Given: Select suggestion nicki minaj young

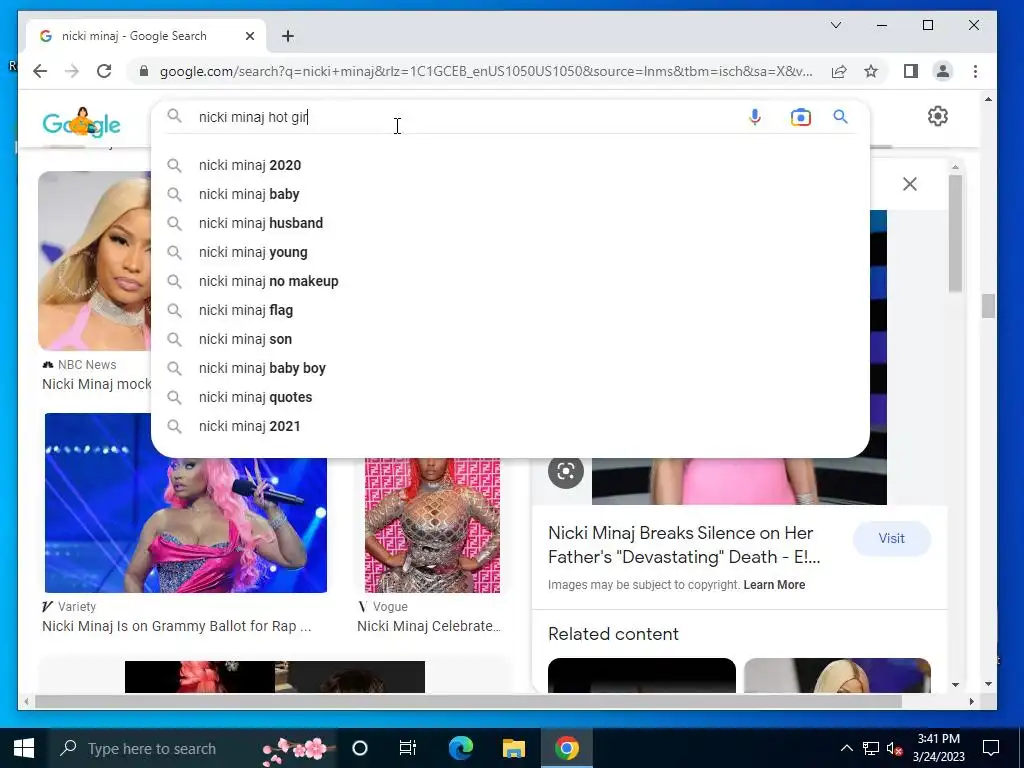Looking at the screenshot, I should click(x=511, y=252).
